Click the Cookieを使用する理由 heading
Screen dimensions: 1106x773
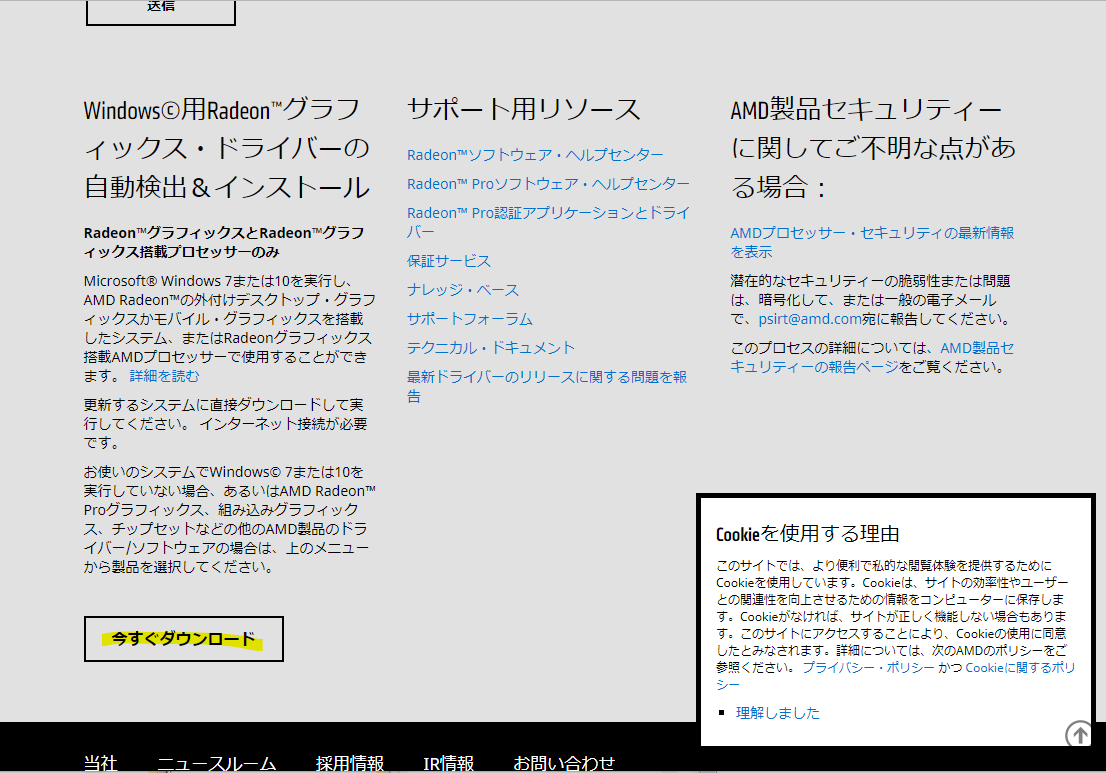pos(808,534)
